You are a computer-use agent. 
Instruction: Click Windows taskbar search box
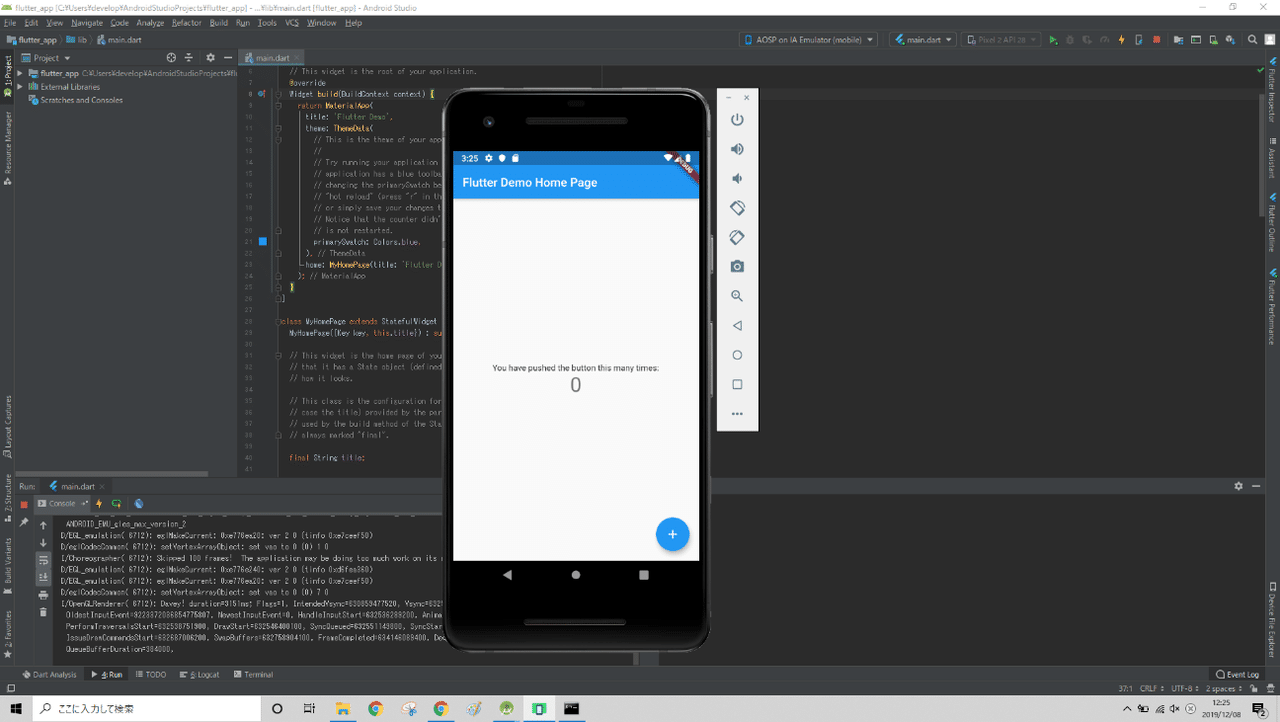(146, 709)
